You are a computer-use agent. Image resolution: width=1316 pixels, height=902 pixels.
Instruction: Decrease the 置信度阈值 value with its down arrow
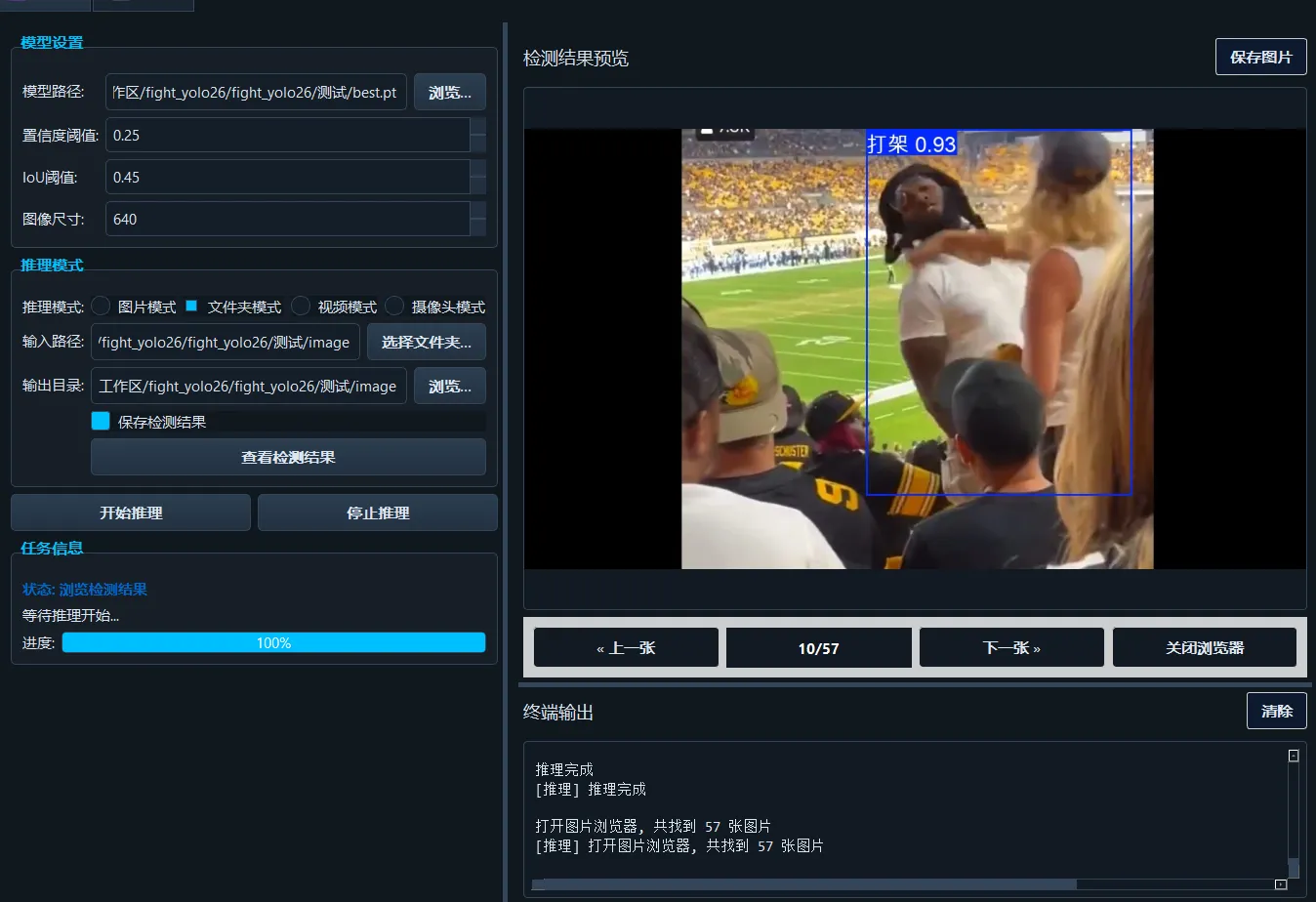pos(477,143)
